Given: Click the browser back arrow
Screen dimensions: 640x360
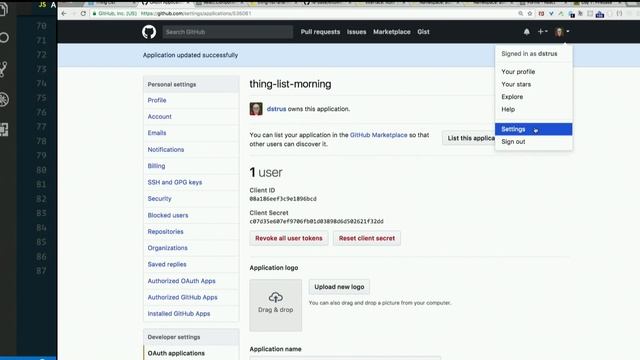Looking at the screenshot, I should 64,13.
